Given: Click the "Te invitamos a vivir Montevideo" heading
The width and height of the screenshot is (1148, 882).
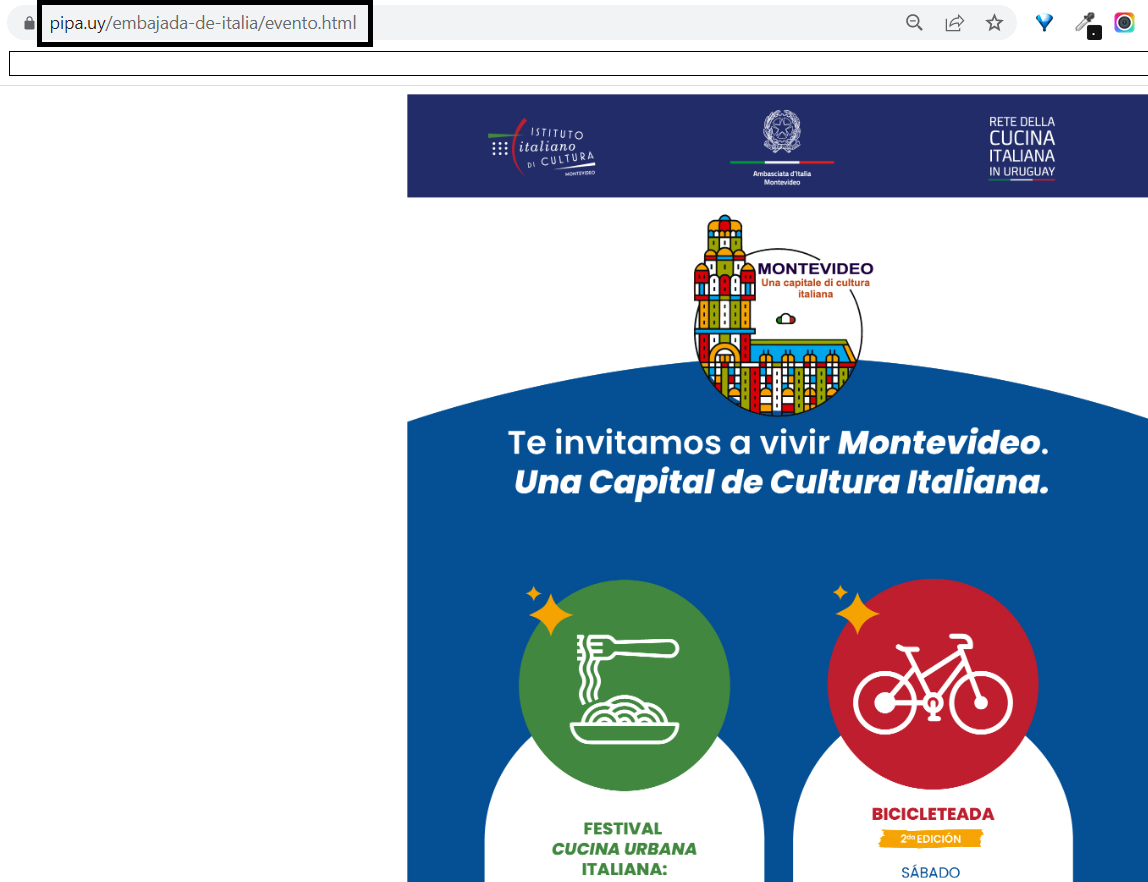Looking at the screenshot, I should 778,442.
